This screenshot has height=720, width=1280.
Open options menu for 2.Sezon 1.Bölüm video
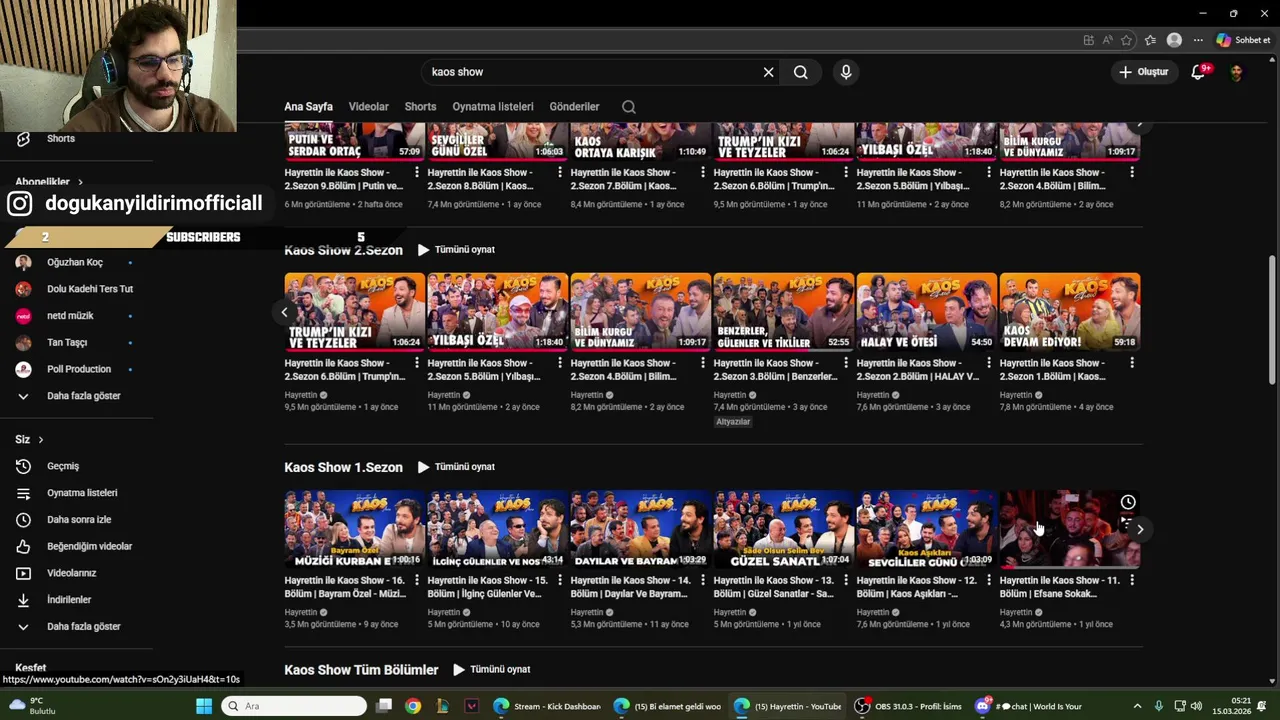coord(1132,363)
